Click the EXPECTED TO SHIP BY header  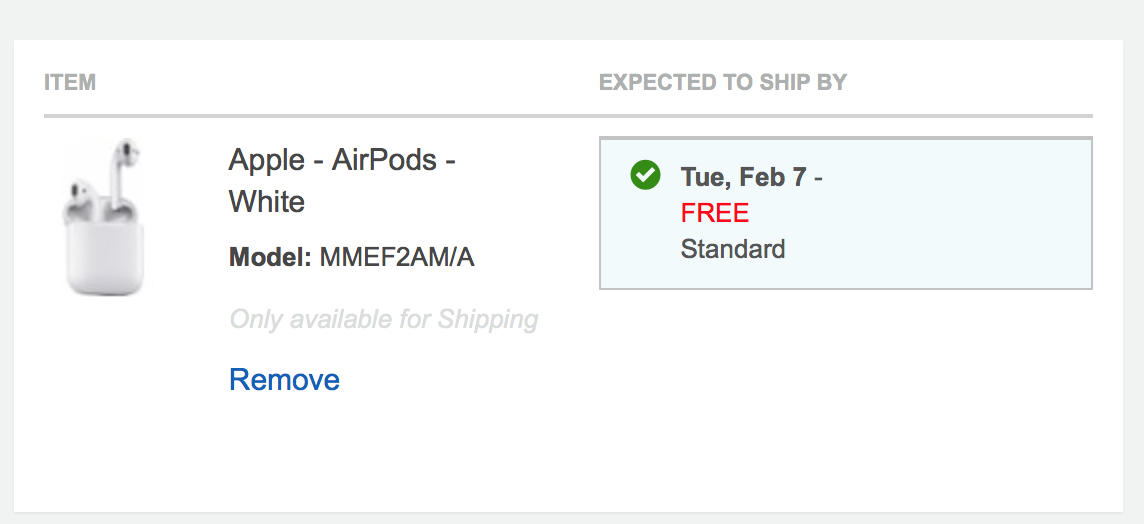click(722, 82)
